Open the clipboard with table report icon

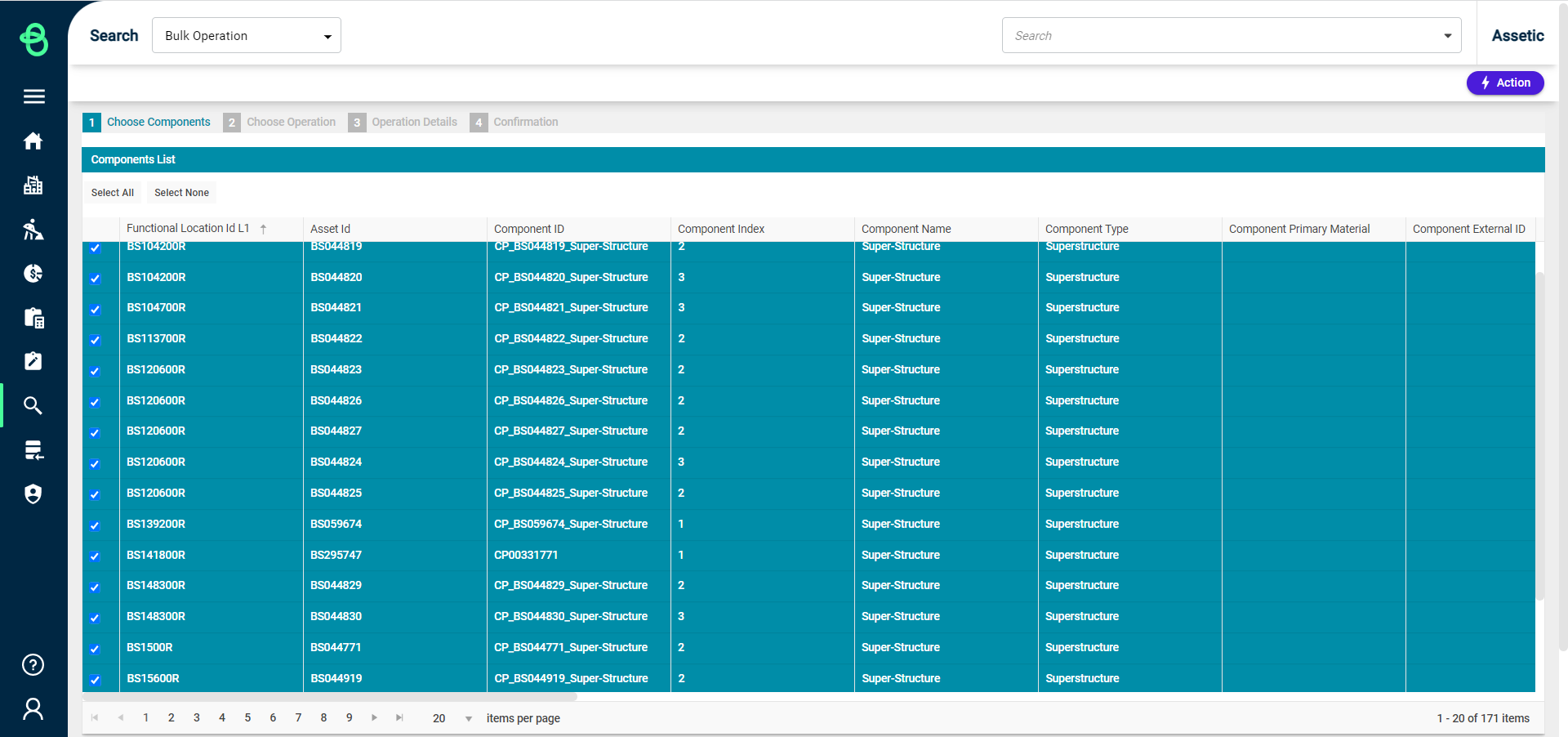coord(33,317)
